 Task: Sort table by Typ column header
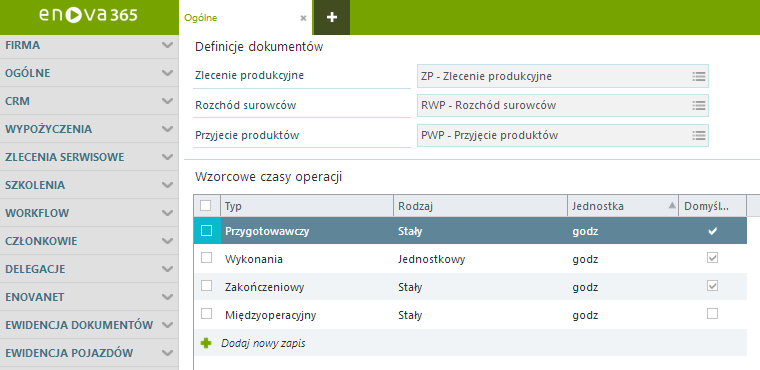(x=307, y=206)
